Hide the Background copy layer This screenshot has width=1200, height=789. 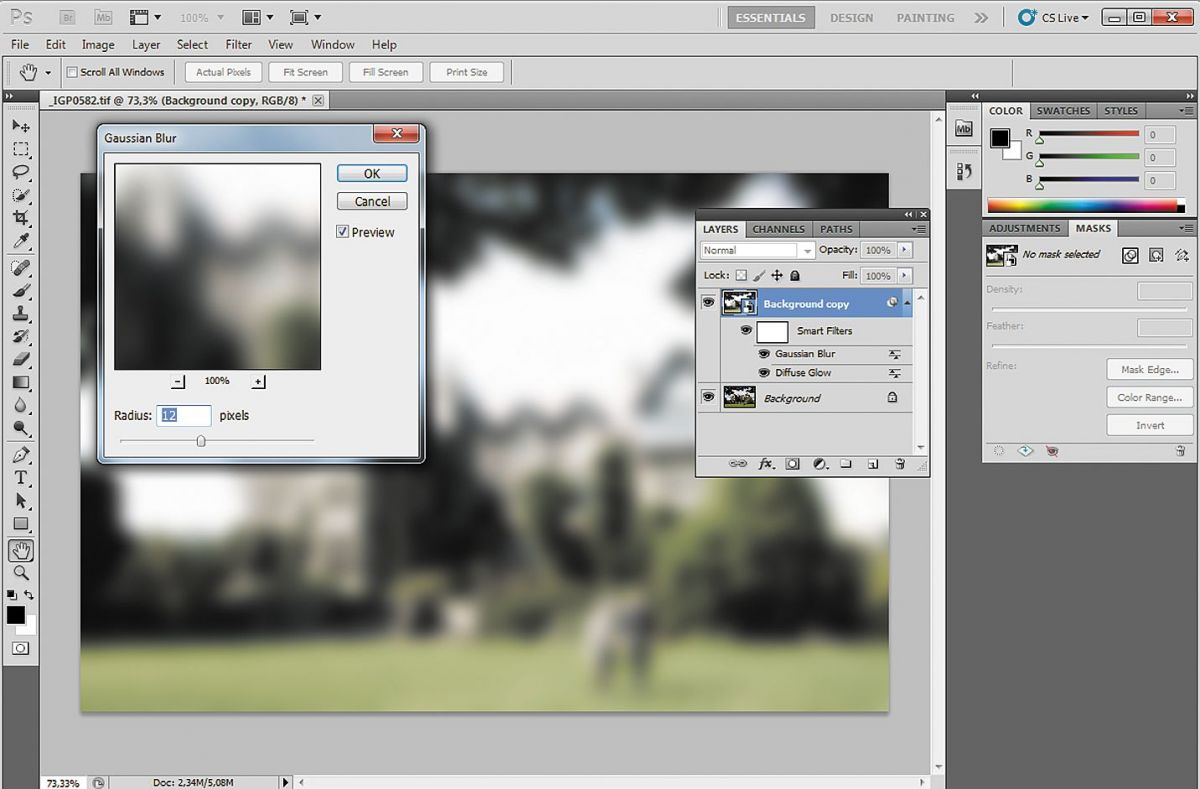pos(709,303)
